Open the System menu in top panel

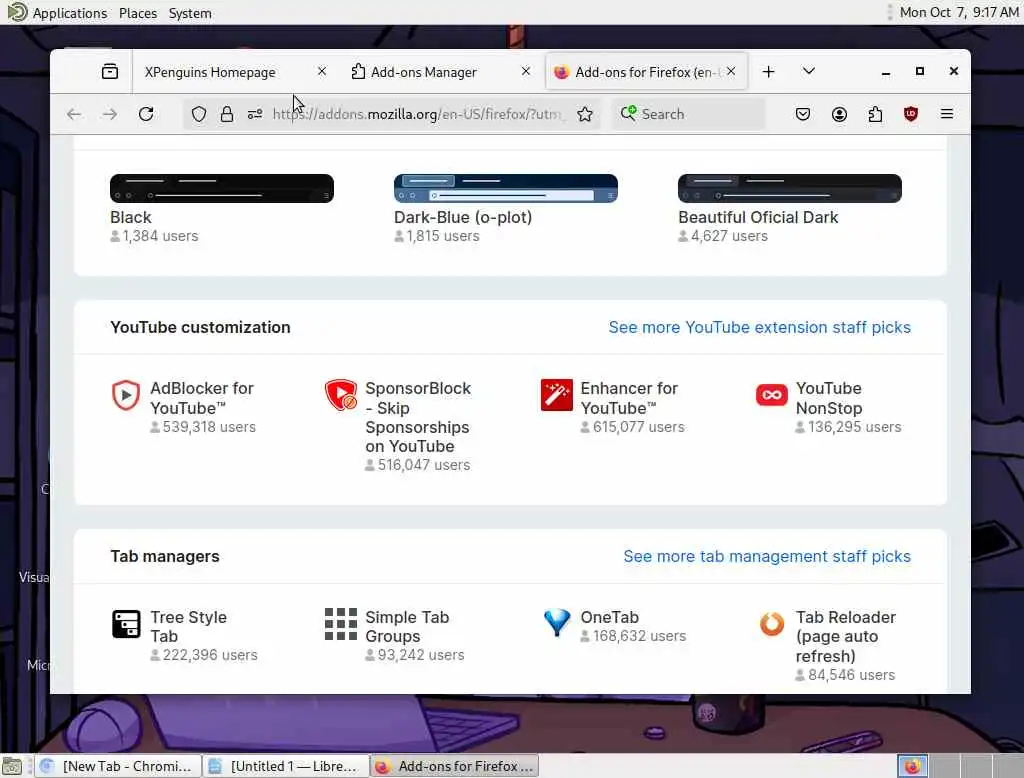click(190, 13)
